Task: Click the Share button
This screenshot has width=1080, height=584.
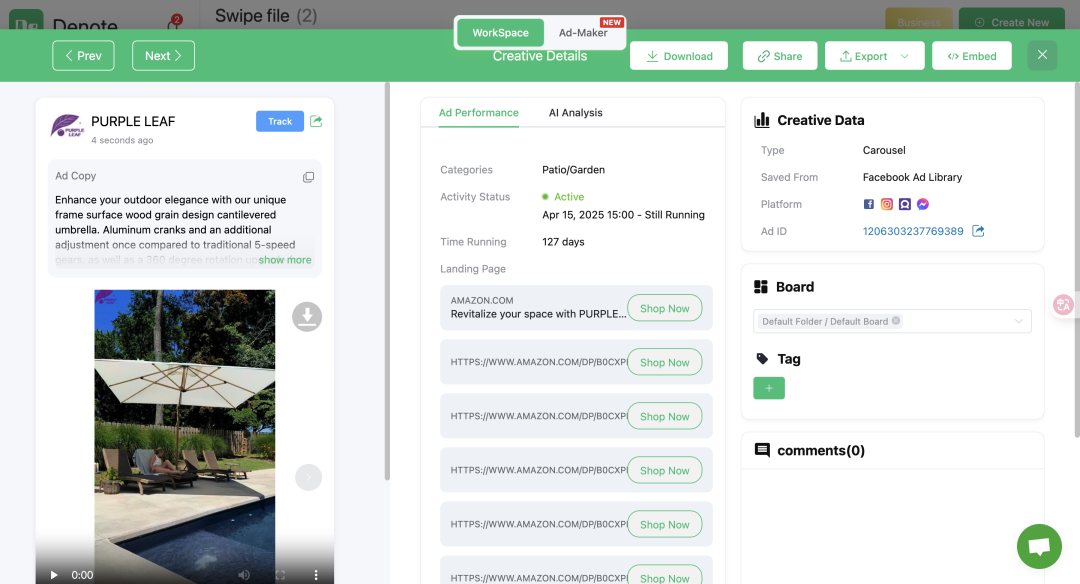Action: pyautogui.click(x=780, y=56)
